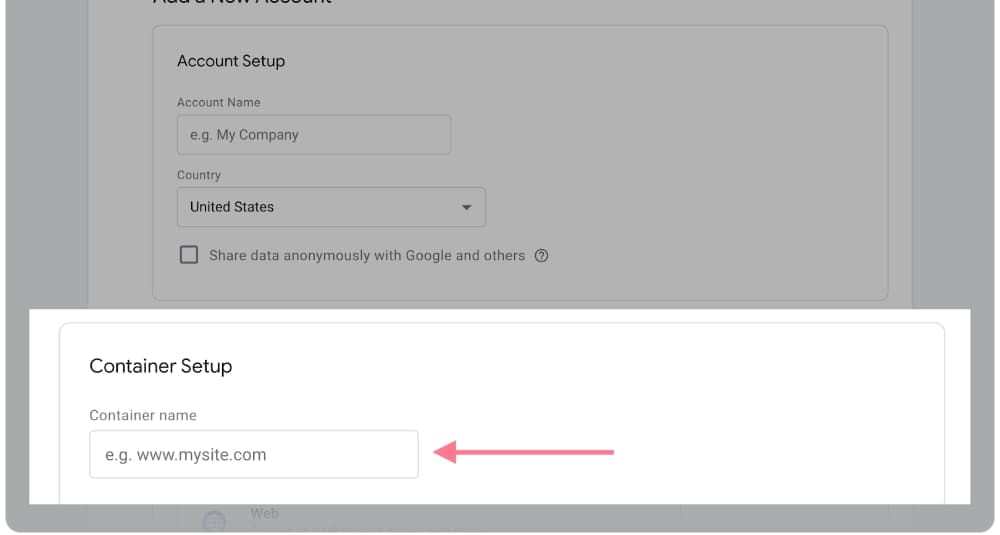The image size is (1000, 535).
Task: Open help for sharing data anonymously
Action: [x=541, y=256]
